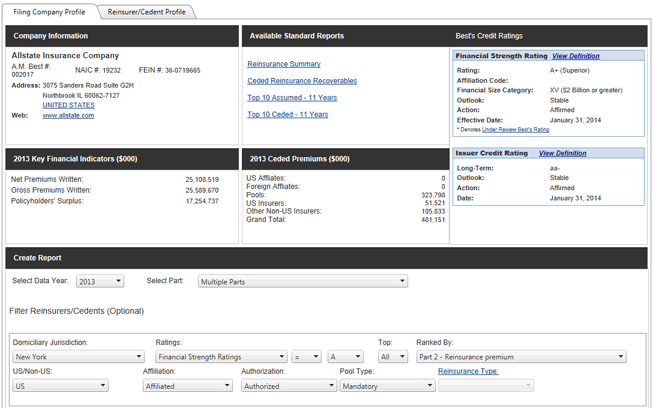Visit the www.allstate.com website link
Screen dimensions: 653x408
click(x=68, y=115)
